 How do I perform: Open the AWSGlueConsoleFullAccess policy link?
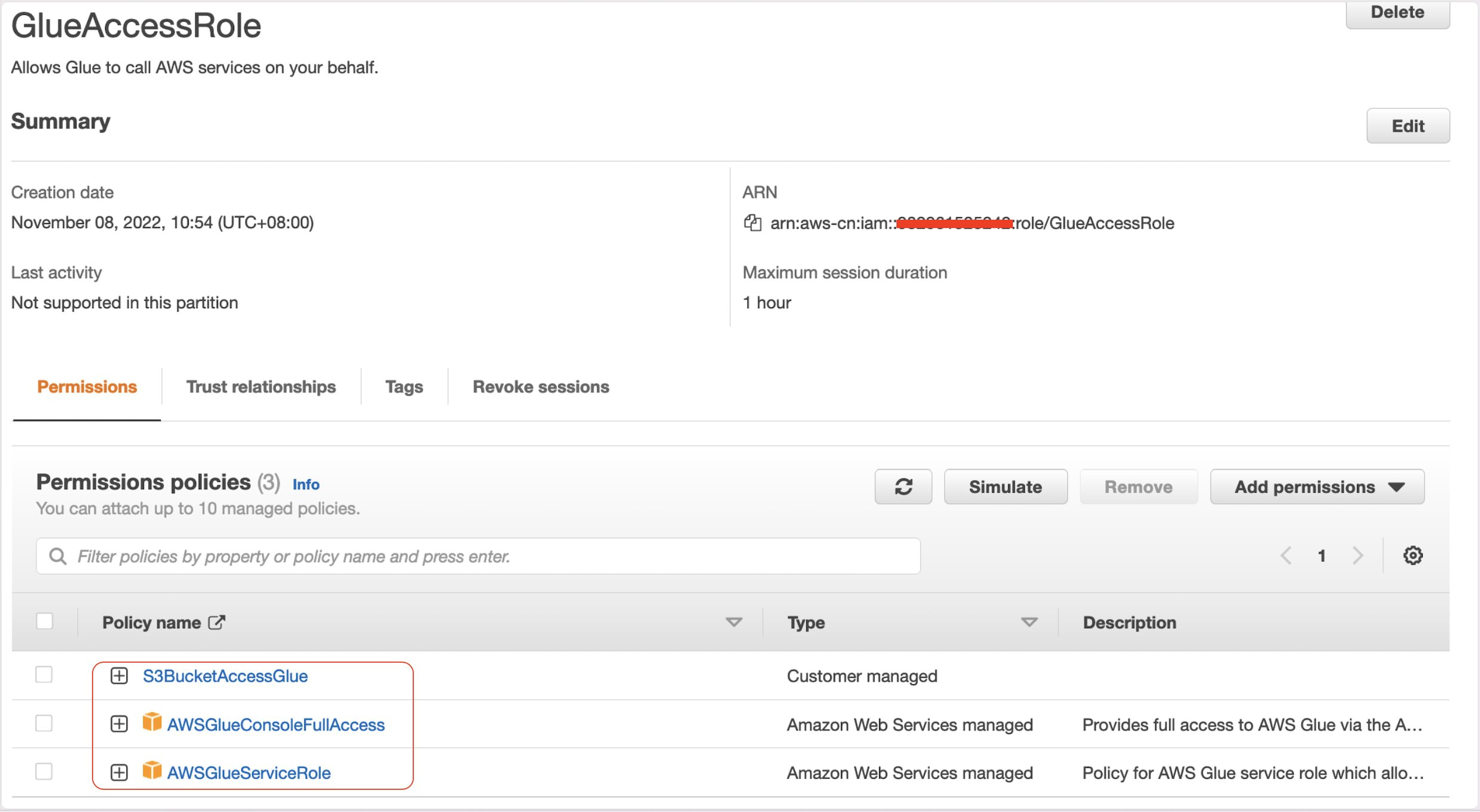coord(276,724)
